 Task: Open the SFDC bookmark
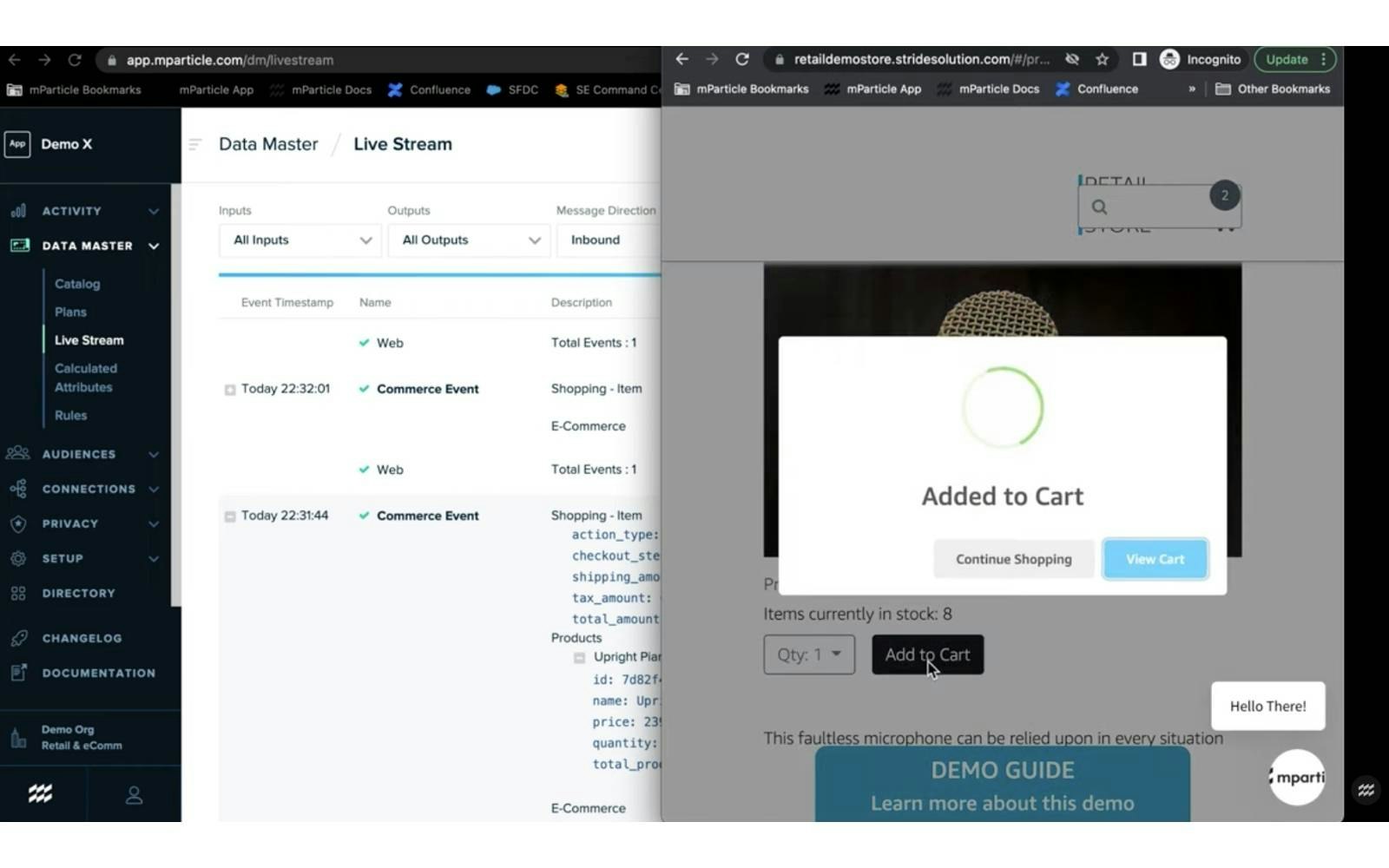coord(512,89)
